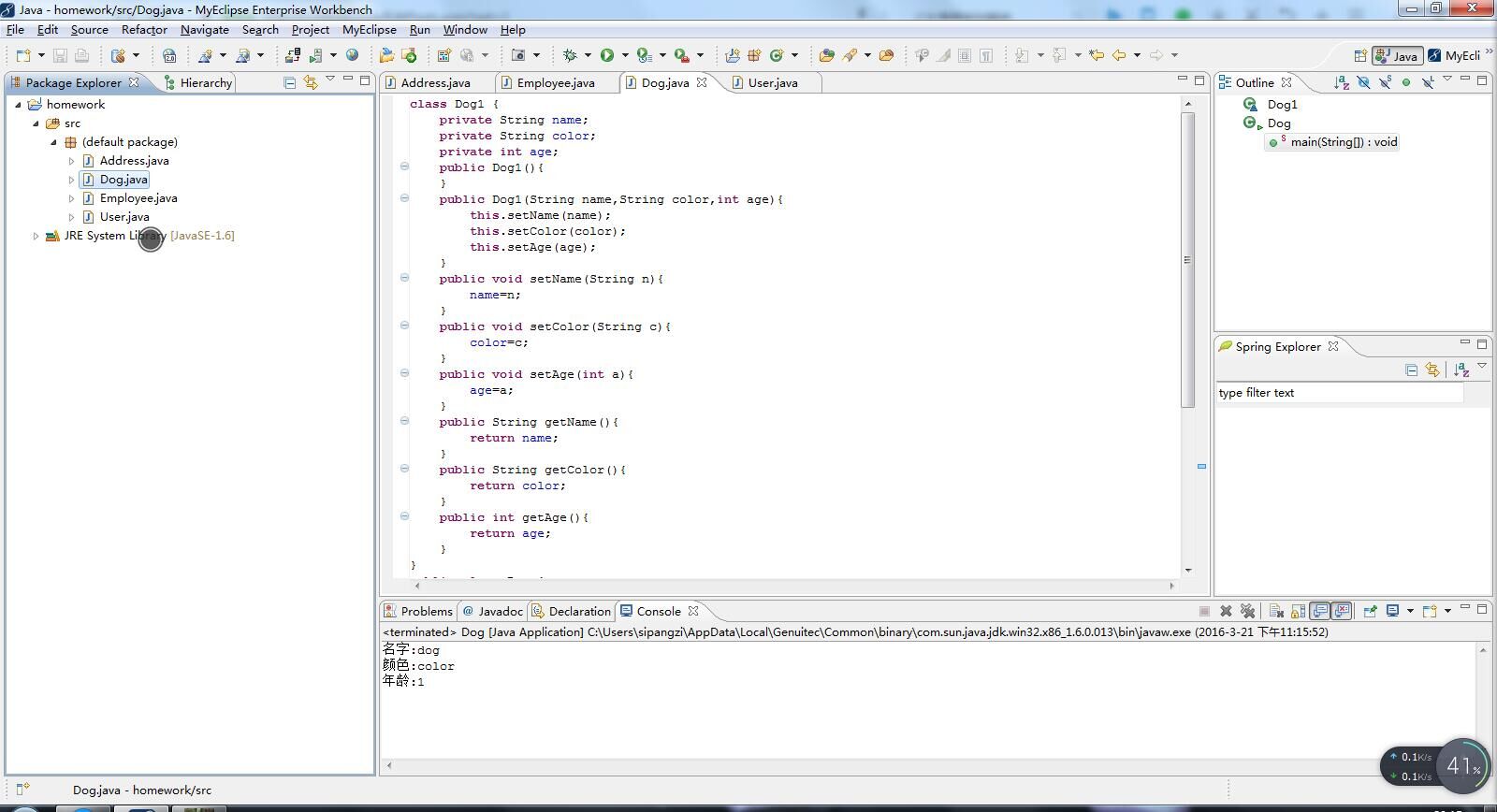Open the Debug button dropdown arrow
This screenshot has height=812, width=1497.
click(x=588, y=55)
